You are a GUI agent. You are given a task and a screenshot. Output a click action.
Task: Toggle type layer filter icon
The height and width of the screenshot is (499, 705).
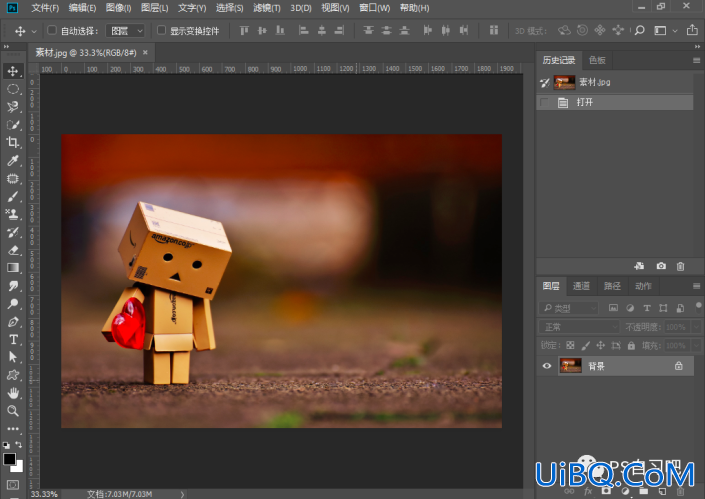pos(647,308)
